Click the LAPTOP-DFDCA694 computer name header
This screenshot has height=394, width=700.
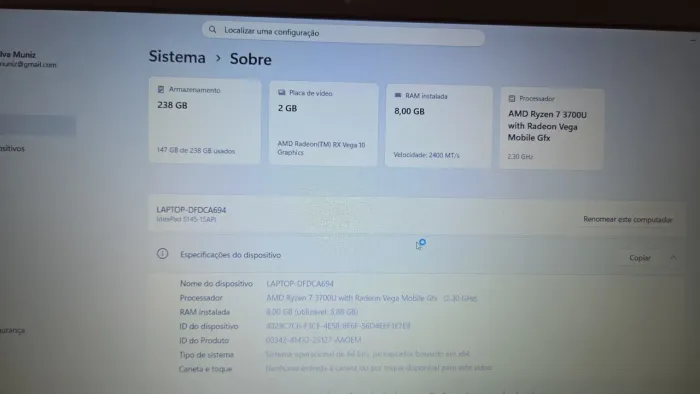(x=191, y=210)
